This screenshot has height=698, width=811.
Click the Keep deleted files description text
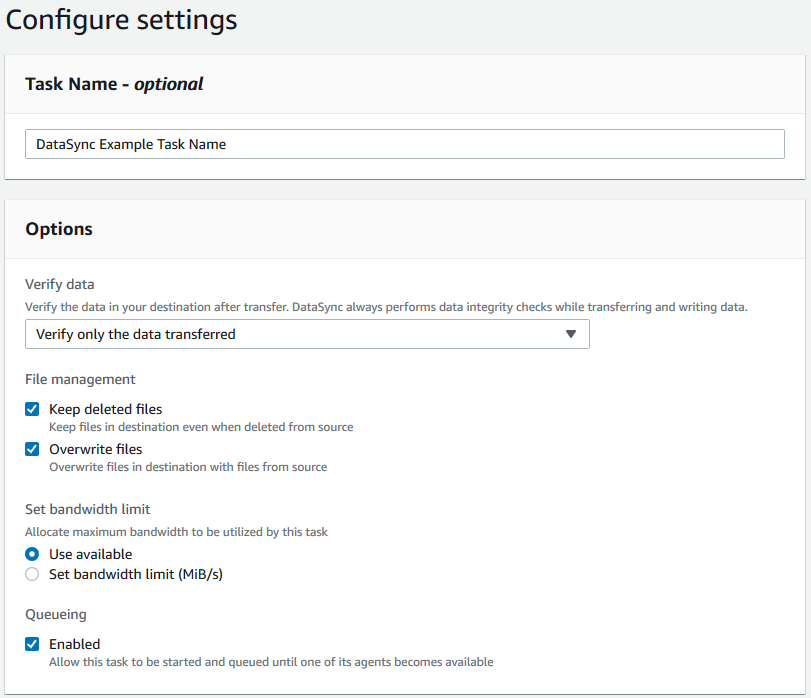tap(200, 427)
